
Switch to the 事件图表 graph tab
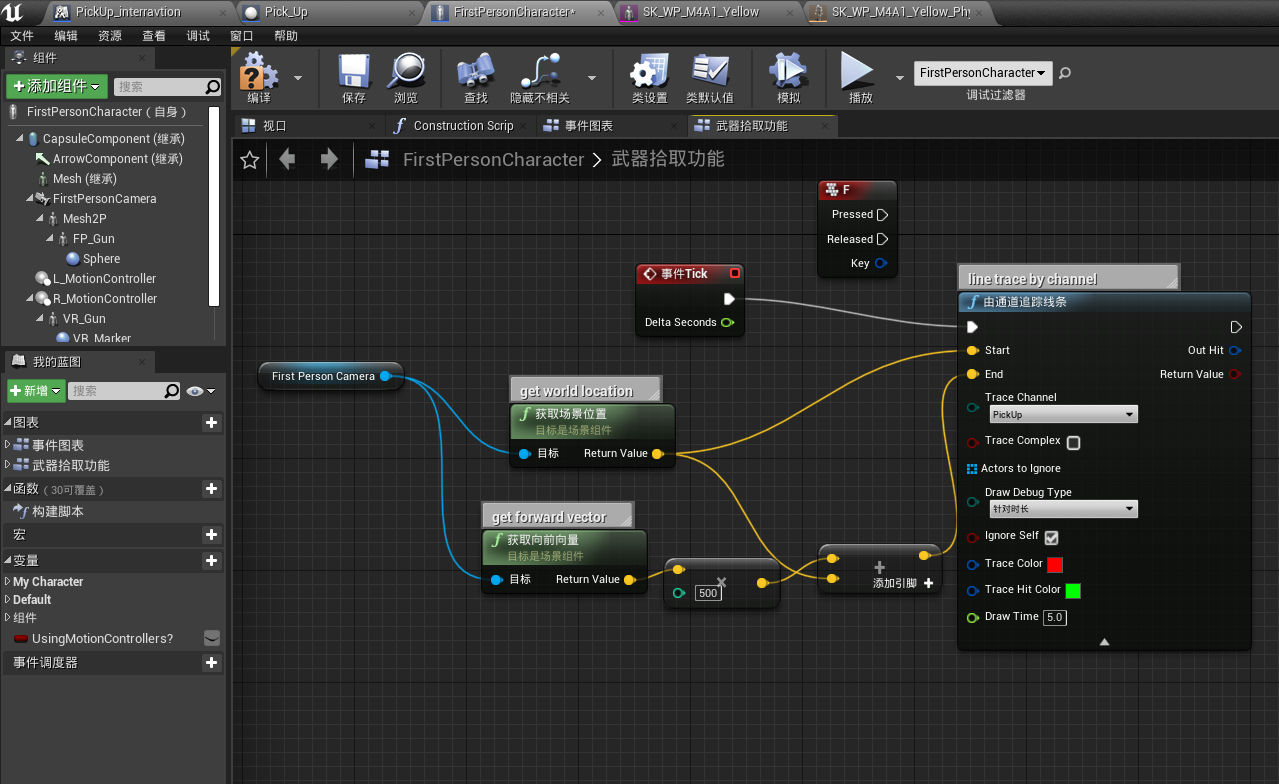[588, 126]
